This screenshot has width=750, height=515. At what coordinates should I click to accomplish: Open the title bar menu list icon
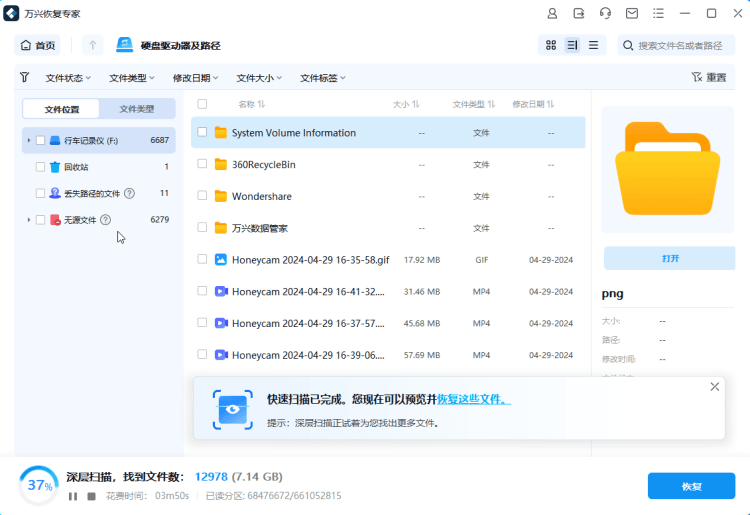pos(658,13)
